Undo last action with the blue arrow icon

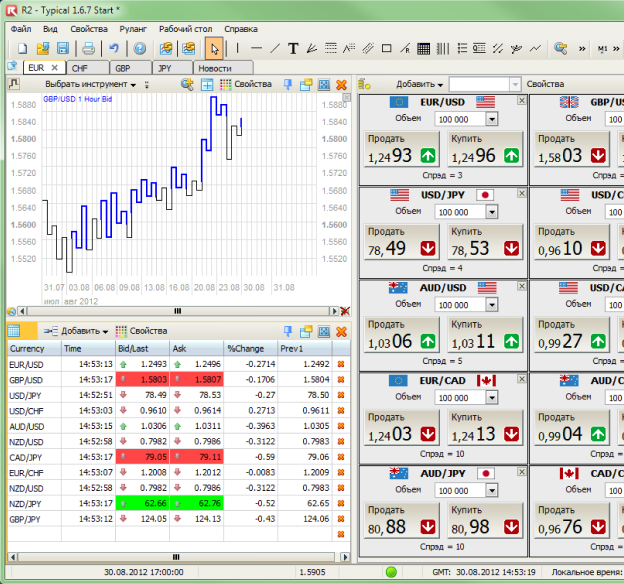click(x=114, y=49)
